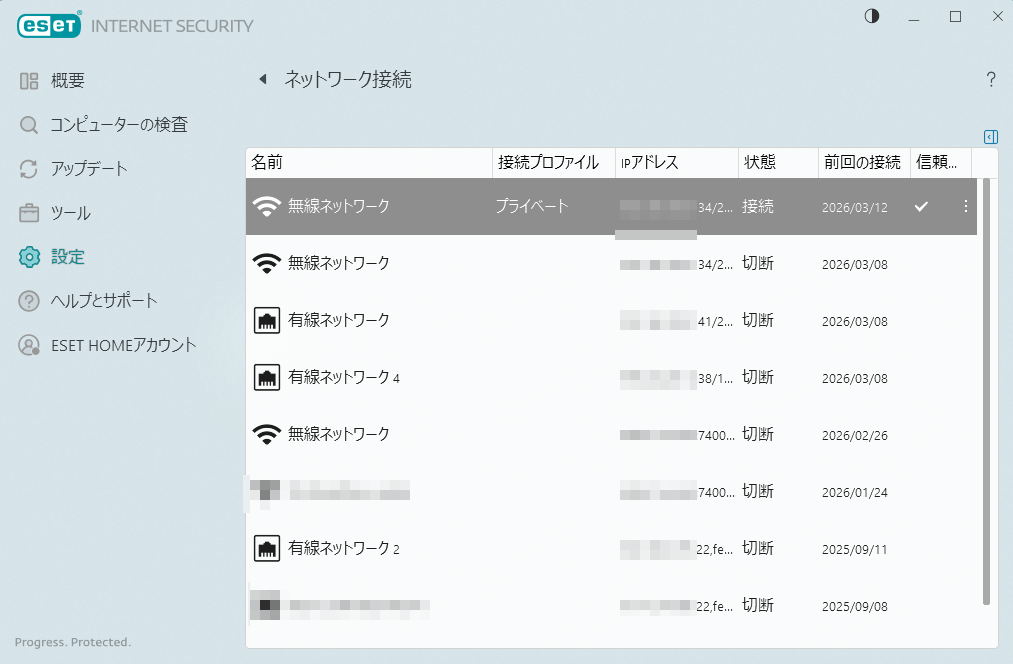Open ヘルプとサポート from the sidebar
This screenshot has height=664, width=1013.
point(104,301)
